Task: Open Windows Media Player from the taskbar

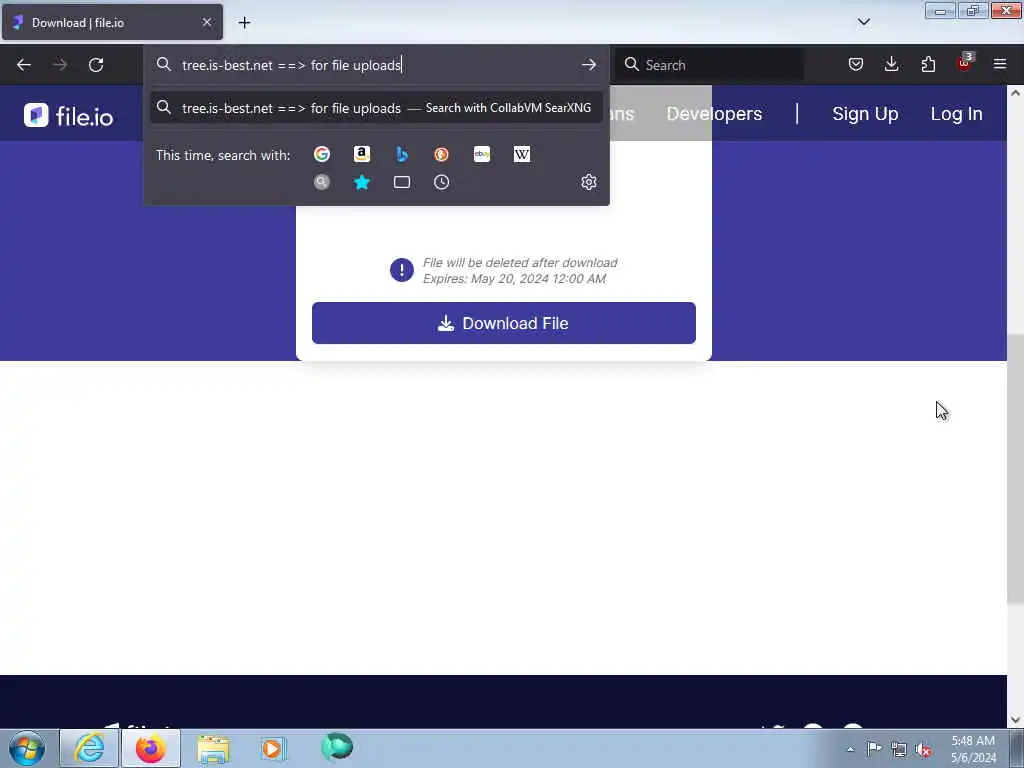Action: pyautogui.click(x=273, y=748)
